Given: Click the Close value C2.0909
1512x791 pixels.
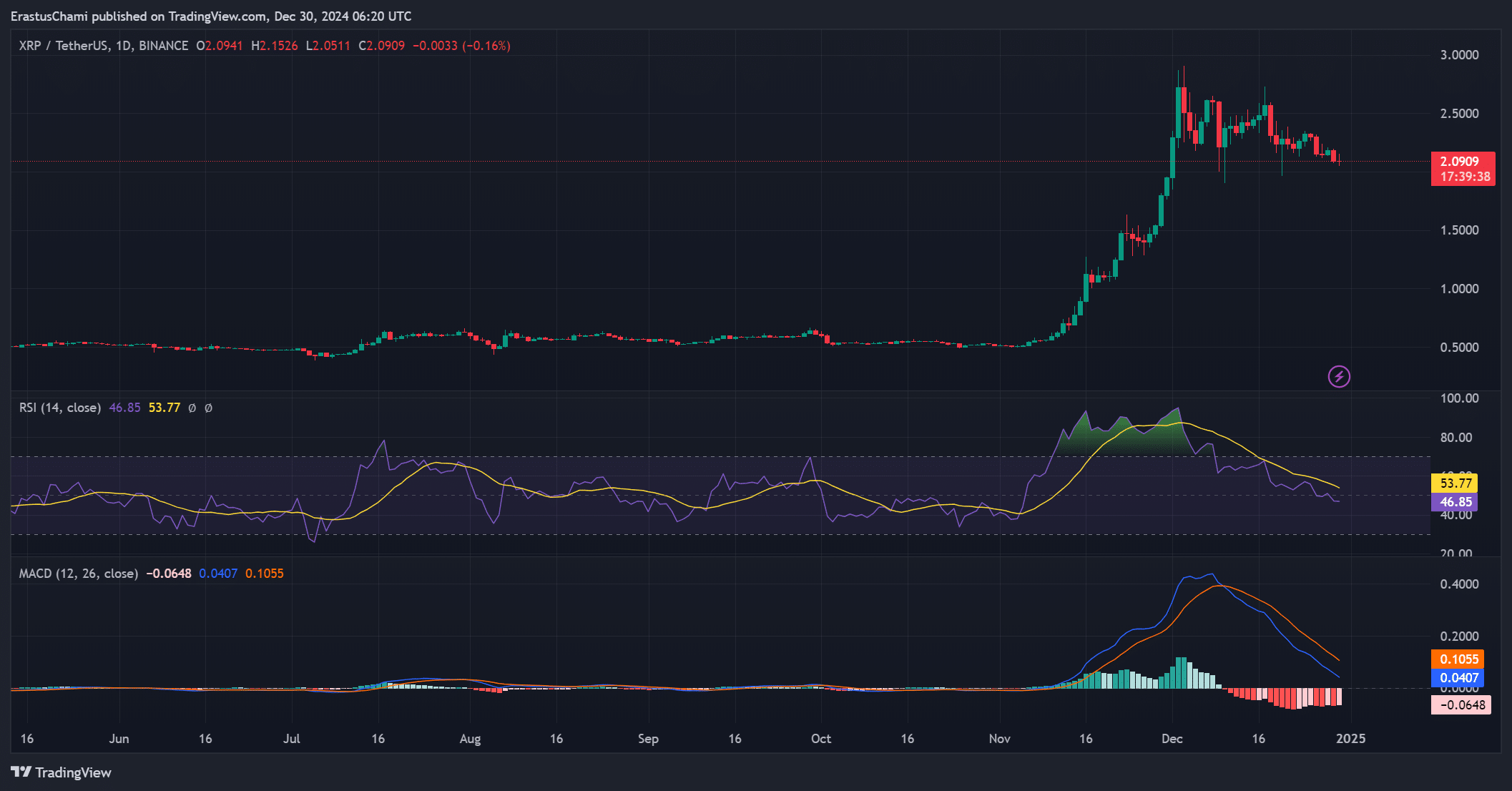Looking at the screenshot, I should pyautogui.click(x=381, y=46).
